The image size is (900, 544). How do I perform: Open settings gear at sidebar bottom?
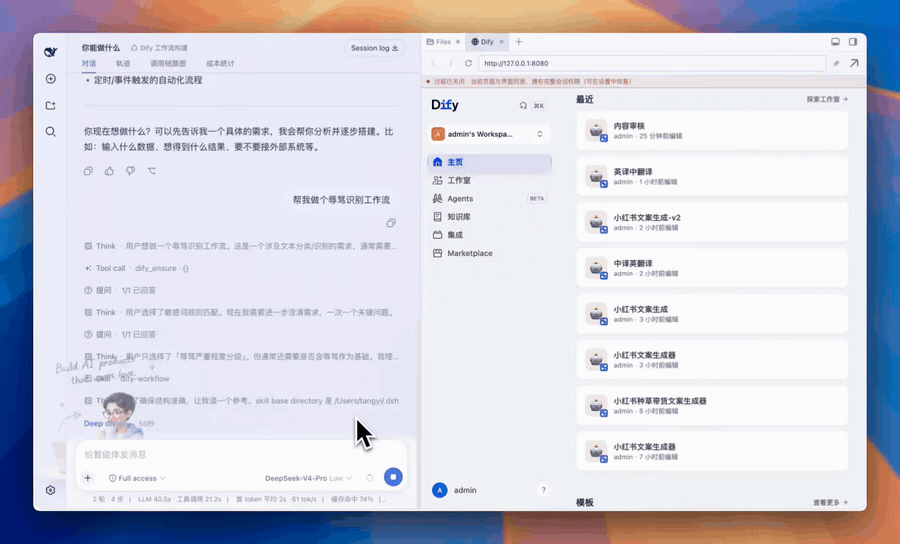(x=51, y=490)
